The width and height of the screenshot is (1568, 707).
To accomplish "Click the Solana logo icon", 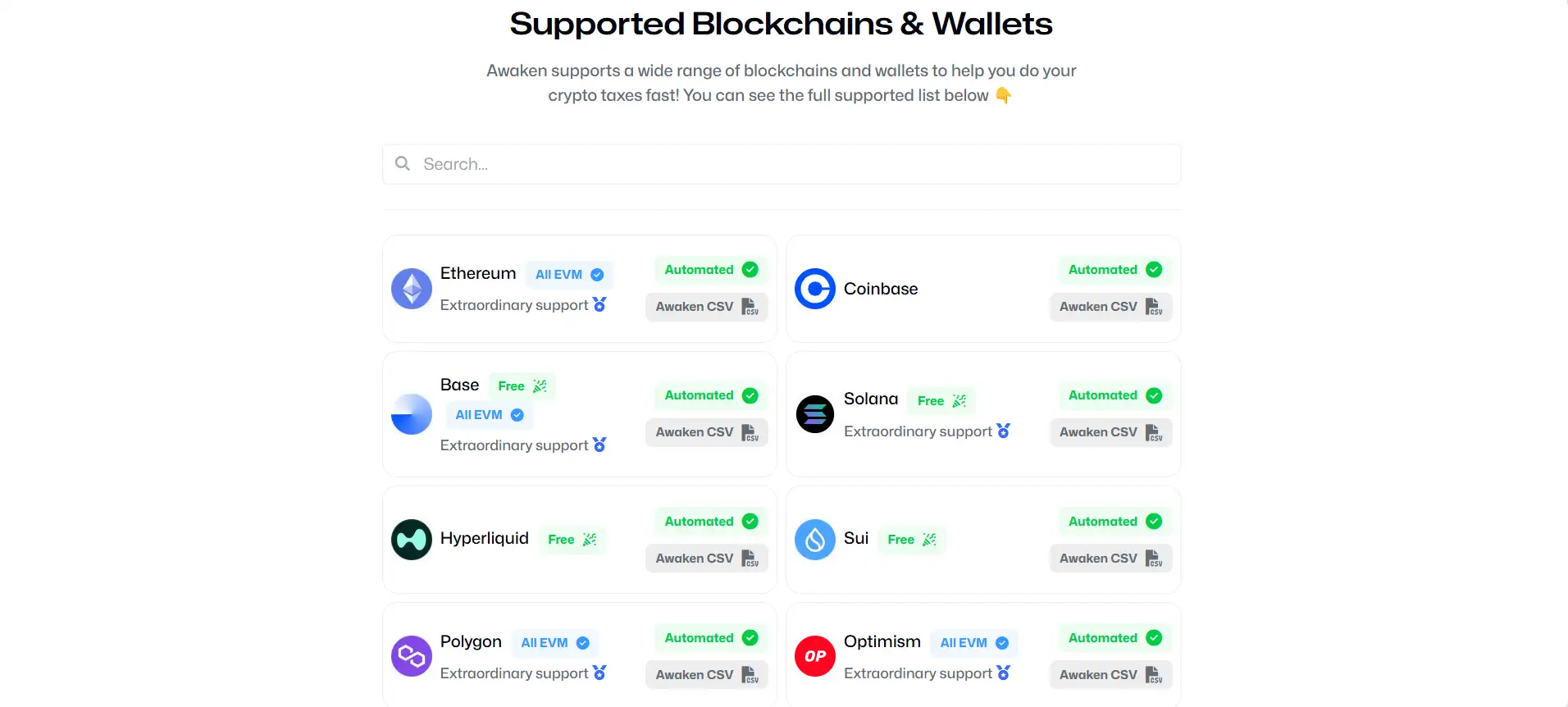I will [x=815, y=414].
